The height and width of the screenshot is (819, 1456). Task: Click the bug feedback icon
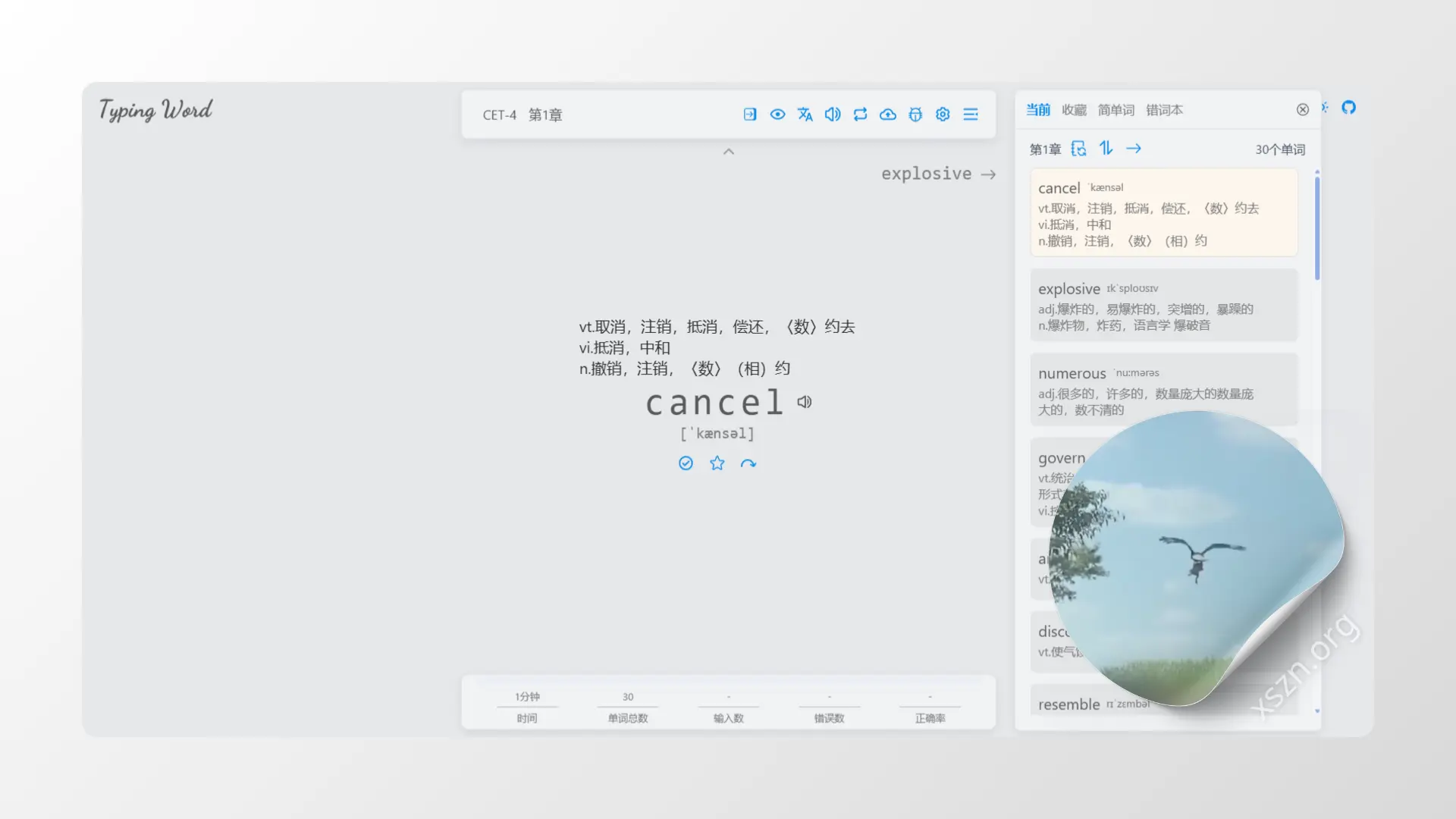click(915, 115)
